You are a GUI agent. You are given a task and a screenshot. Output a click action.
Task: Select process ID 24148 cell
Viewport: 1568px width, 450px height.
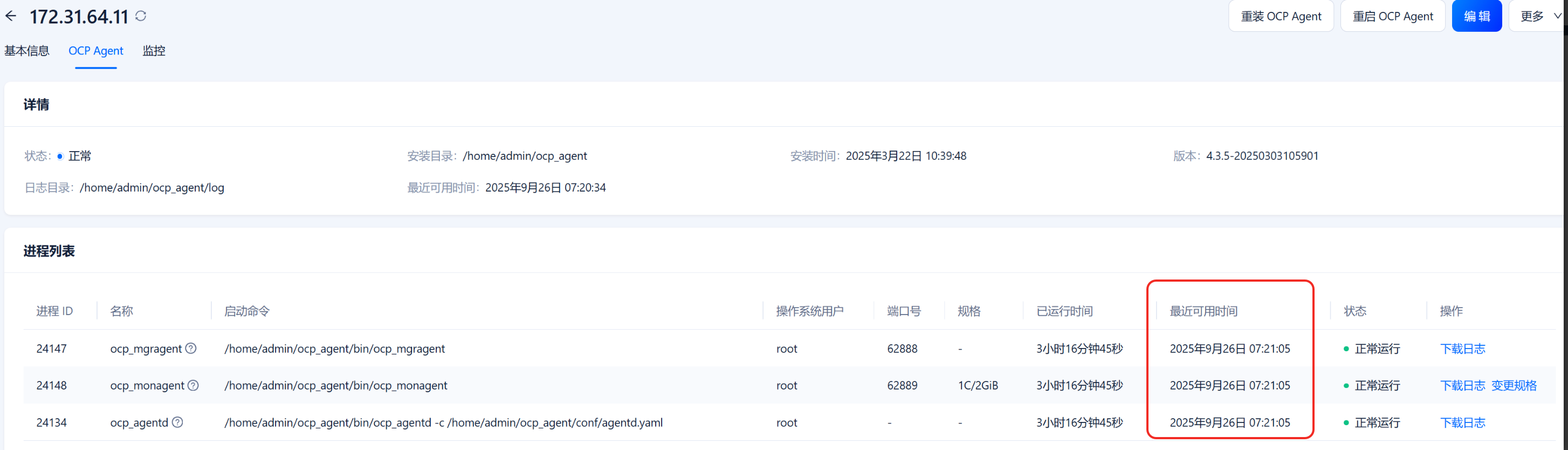(51, 385)
